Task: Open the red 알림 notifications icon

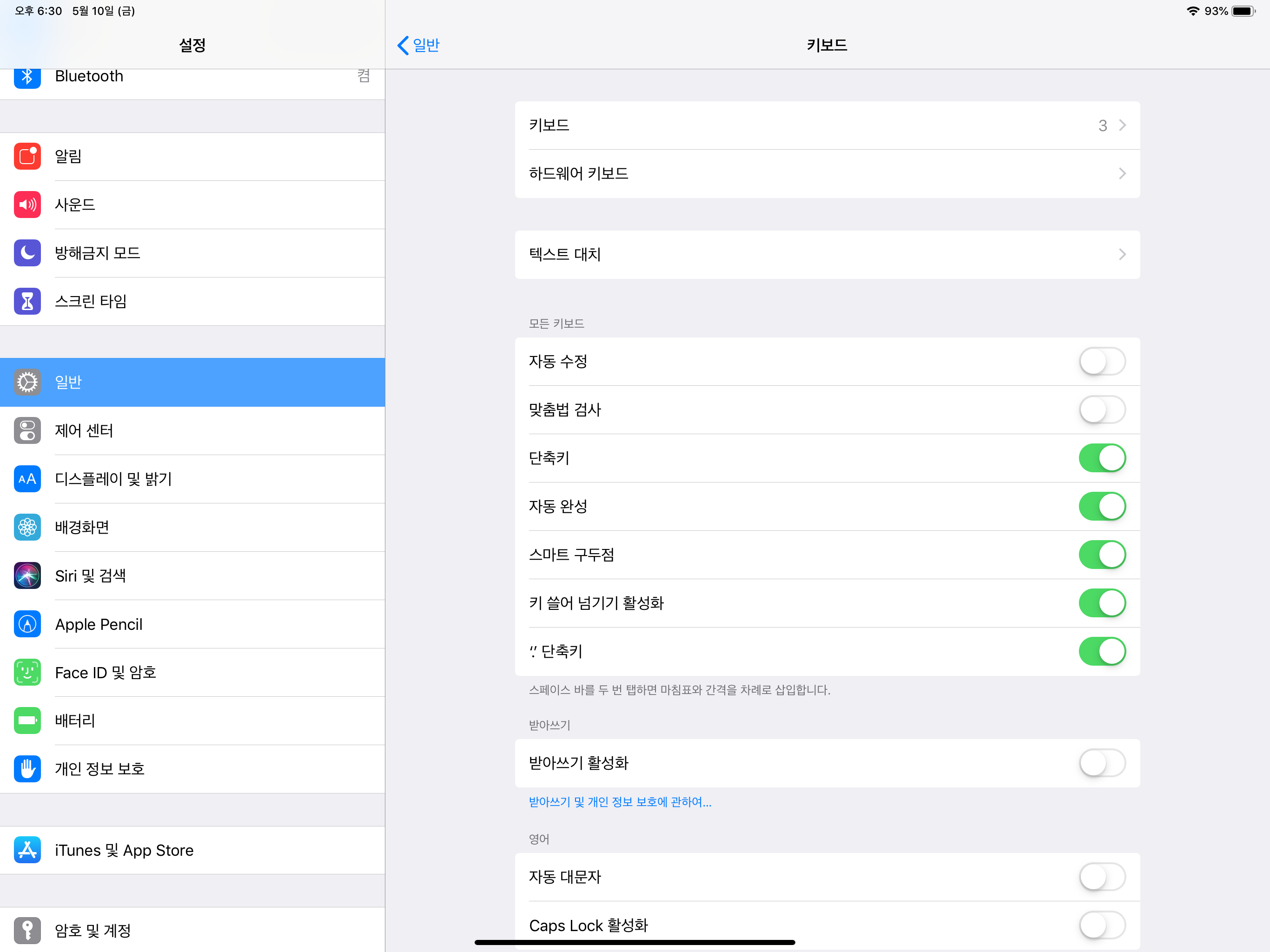Action: (27, 156)
